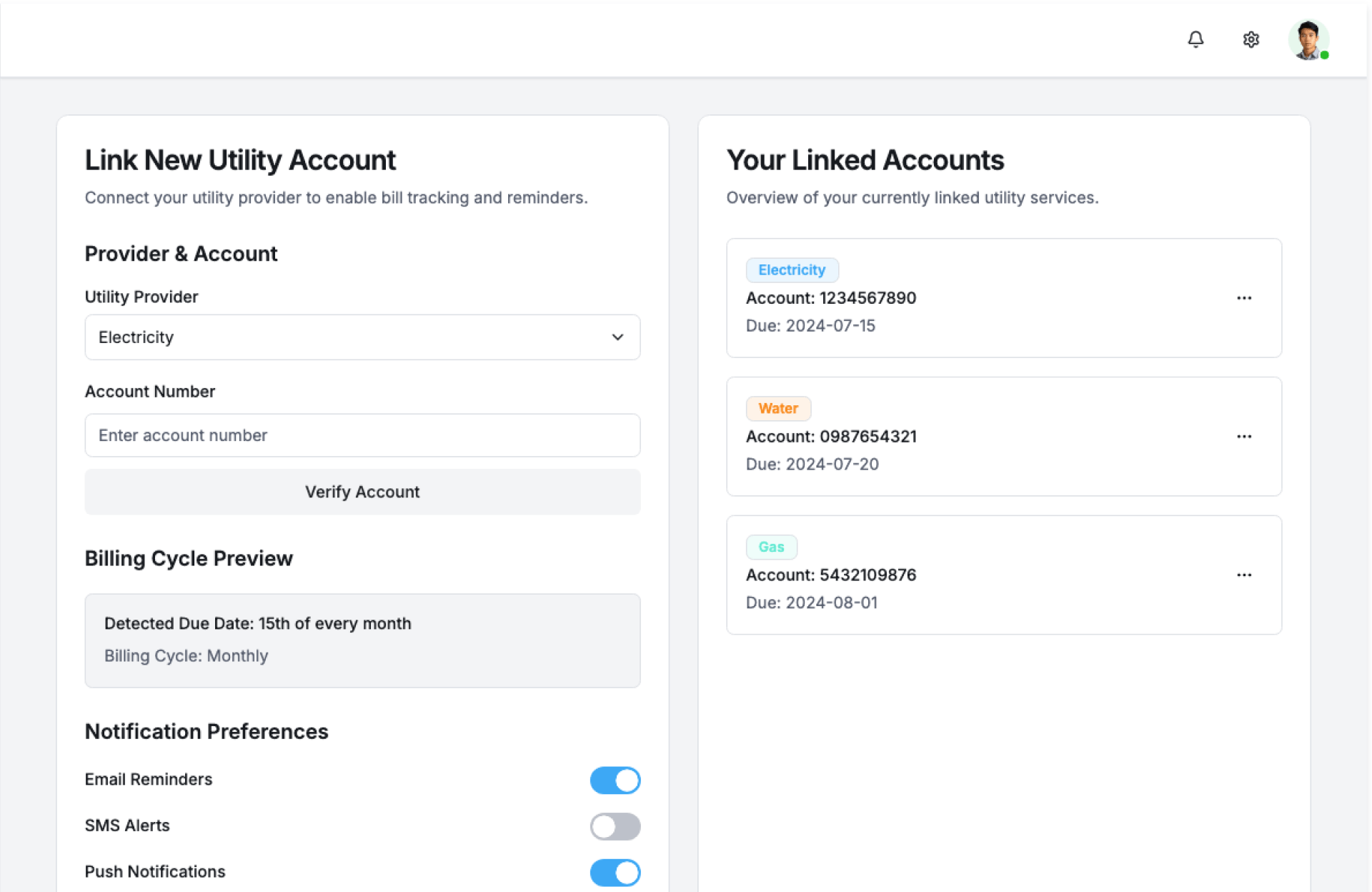Open Gas account more options

pos(1244,575)
